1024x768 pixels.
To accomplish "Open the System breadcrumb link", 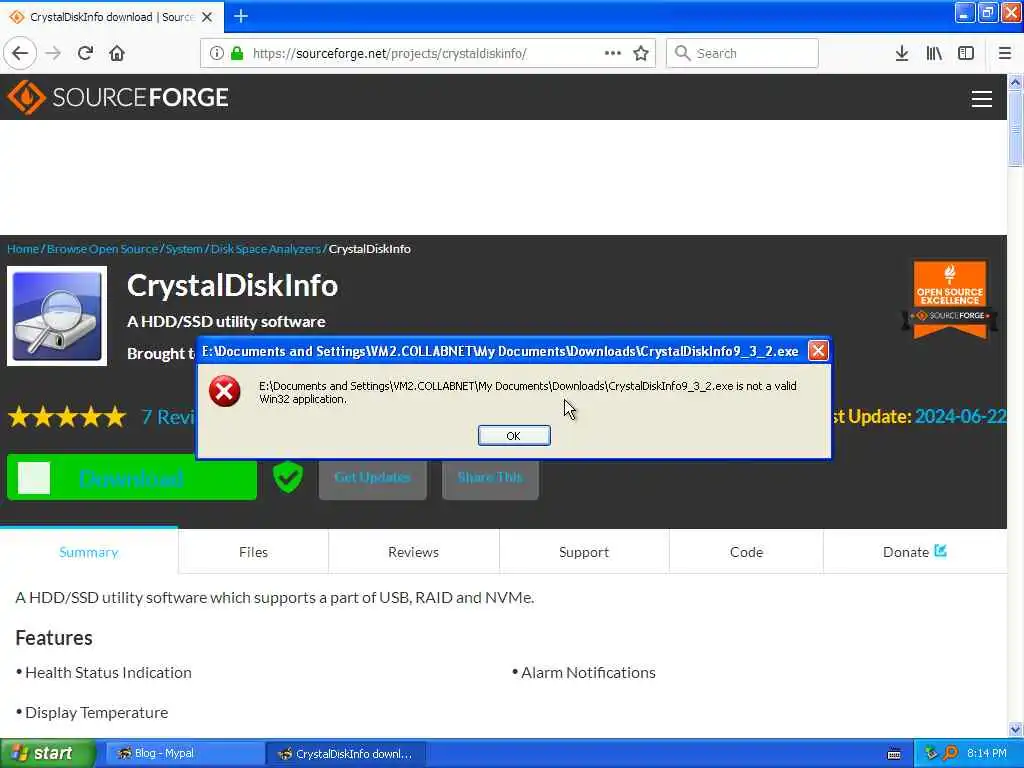I will click(x=184, y=249).
